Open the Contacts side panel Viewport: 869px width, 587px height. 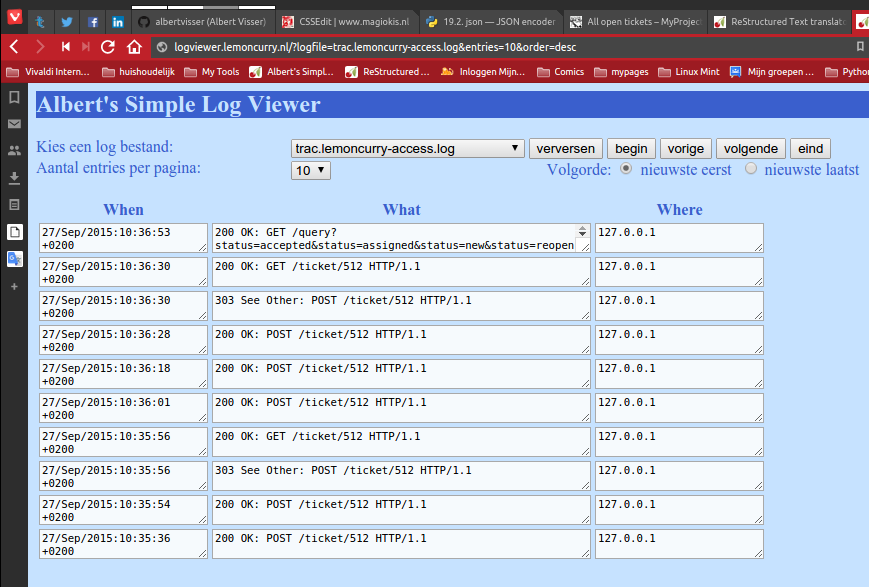pyautogui.click(x=14, y=151)
